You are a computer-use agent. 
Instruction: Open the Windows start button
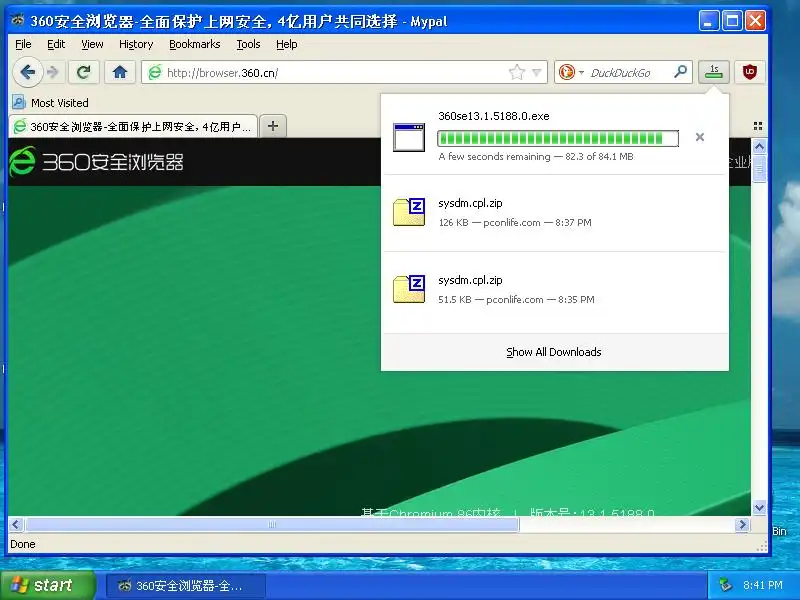tap(47, 585)
